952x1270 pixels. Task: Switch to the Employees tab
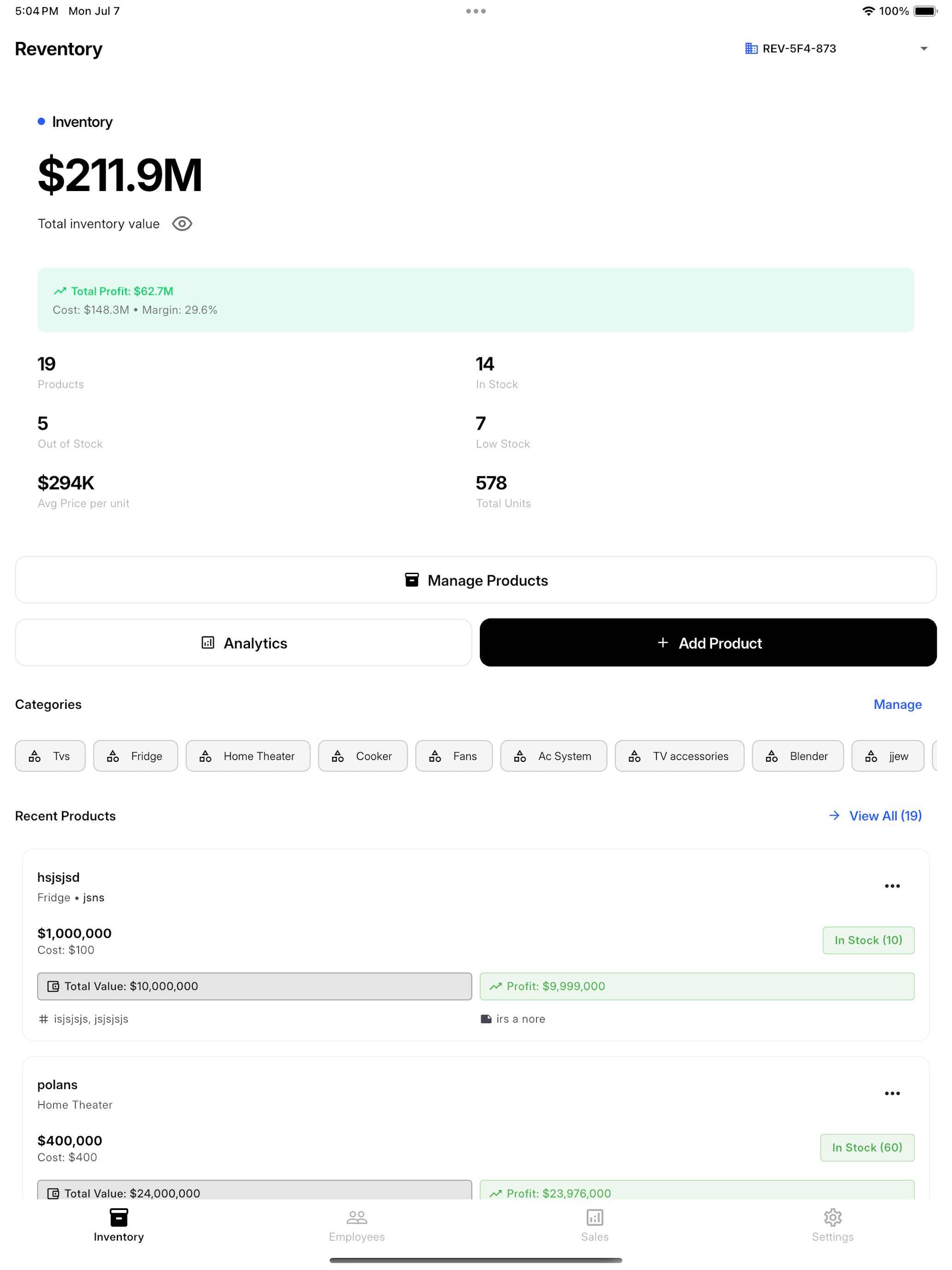357,1225
